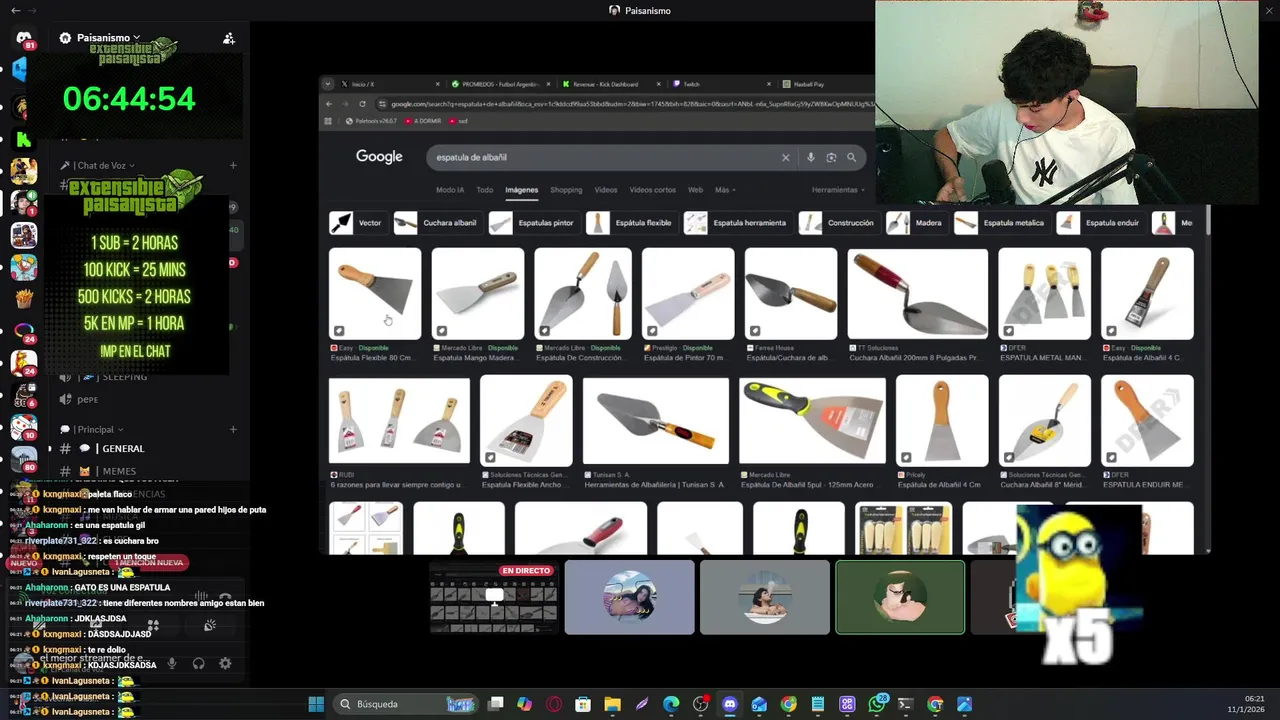Screen dimensions: 1280x720
Task: Filter images by Espátula flexible chip
Action: [630, 223]
